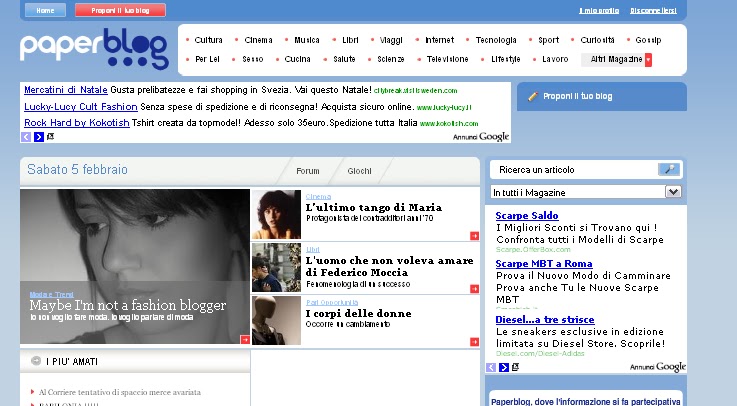Screen dimensions: 737x406
Task: Open the Cucina category
Action: pyautogui.click(x=298, y=59)
